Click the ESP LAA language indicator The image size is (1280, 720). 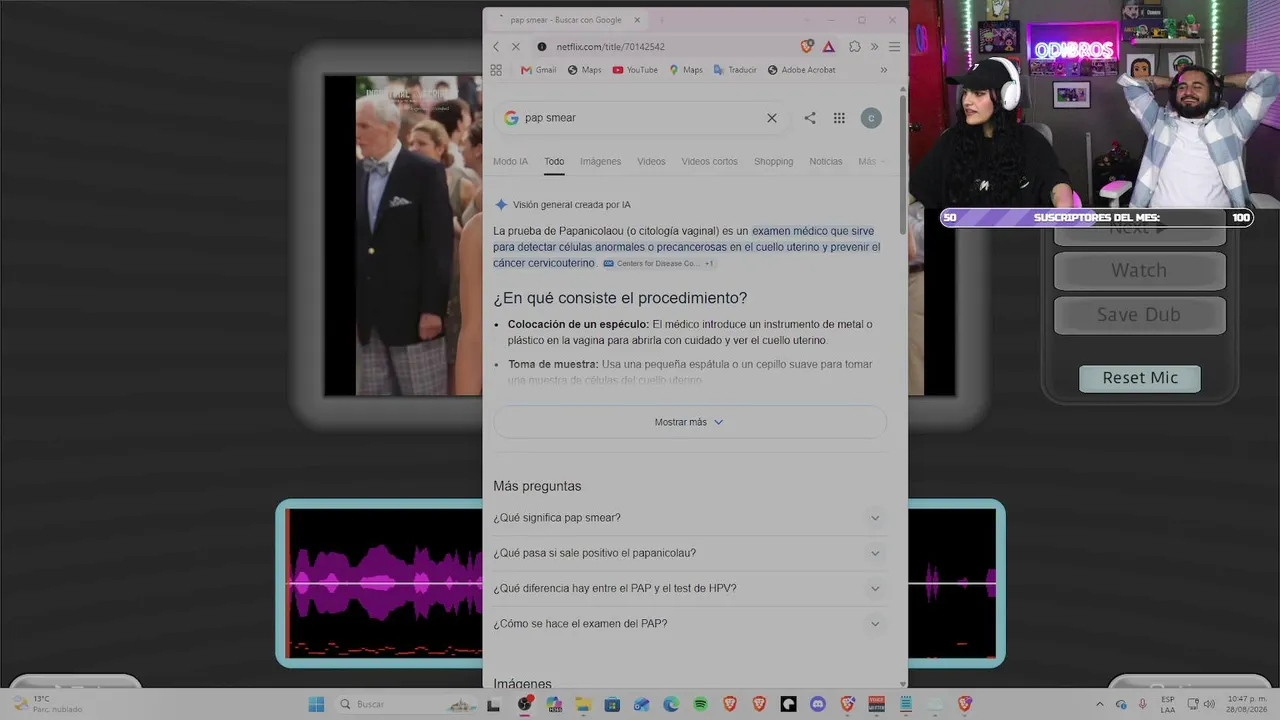pos(1168,704)
